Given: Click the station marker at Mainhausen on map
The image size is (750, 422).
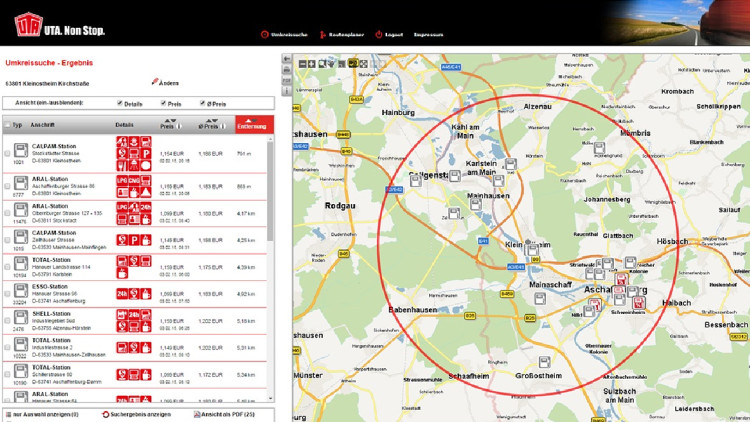Looking at the screenshot, I should (475, 205).
